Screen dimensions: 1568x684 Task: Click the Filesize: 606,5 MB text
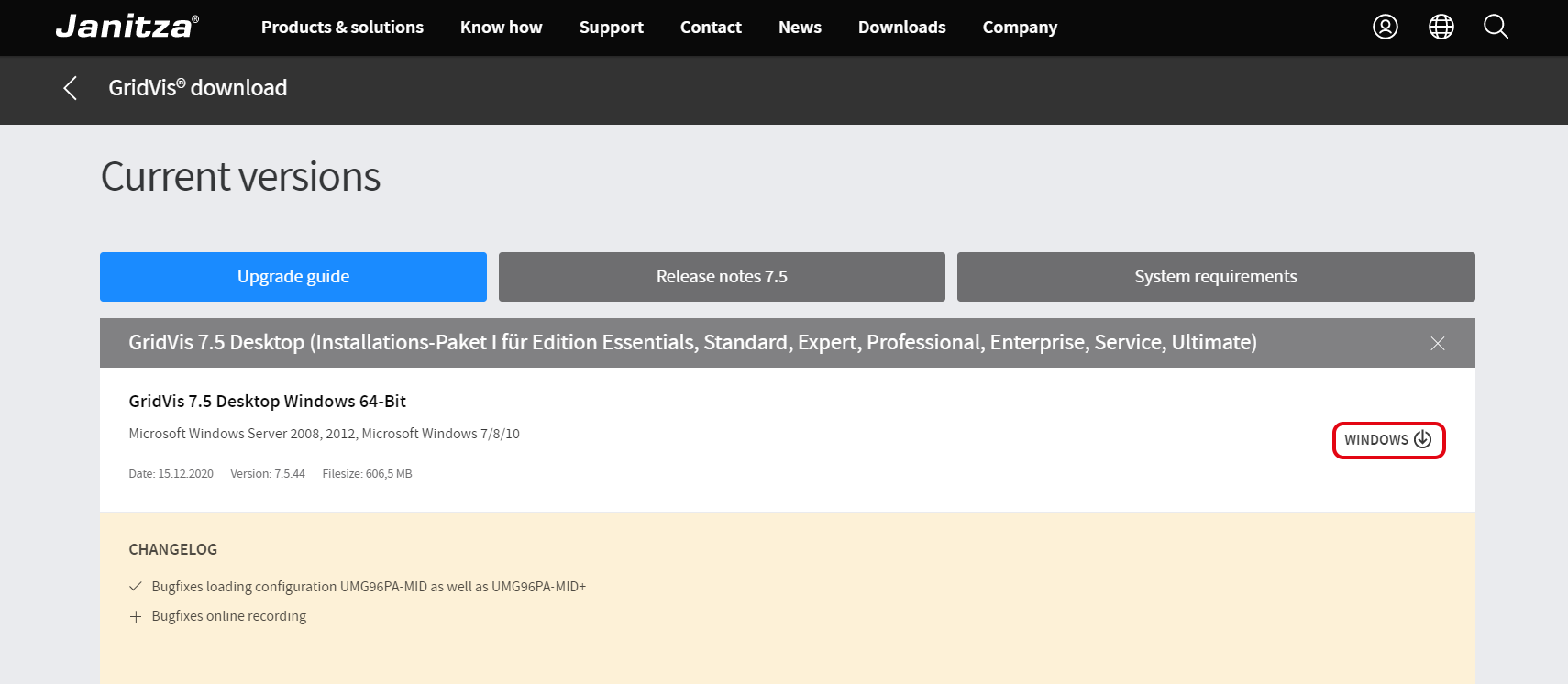[x=368, y=474]
